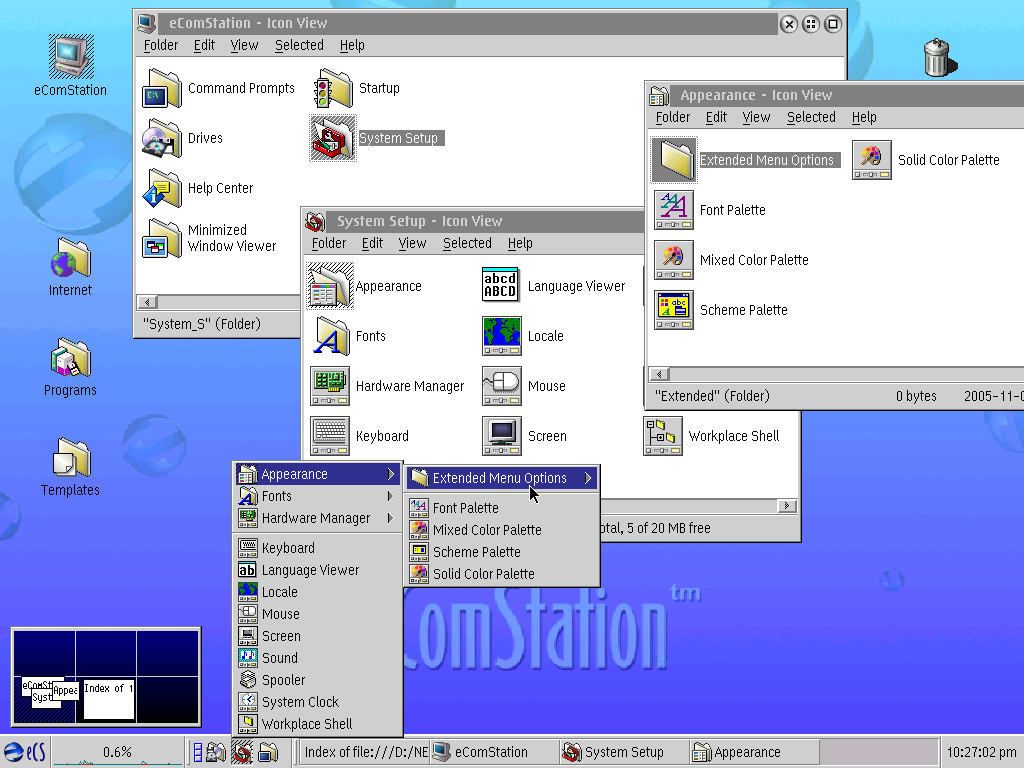Select the Help Center folder icon
This screenshot has height=768, width=1024.
162,188
